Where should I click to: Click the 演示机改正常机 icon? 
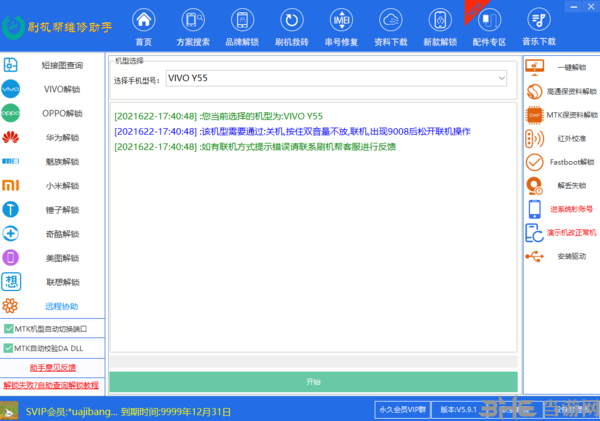534,233
